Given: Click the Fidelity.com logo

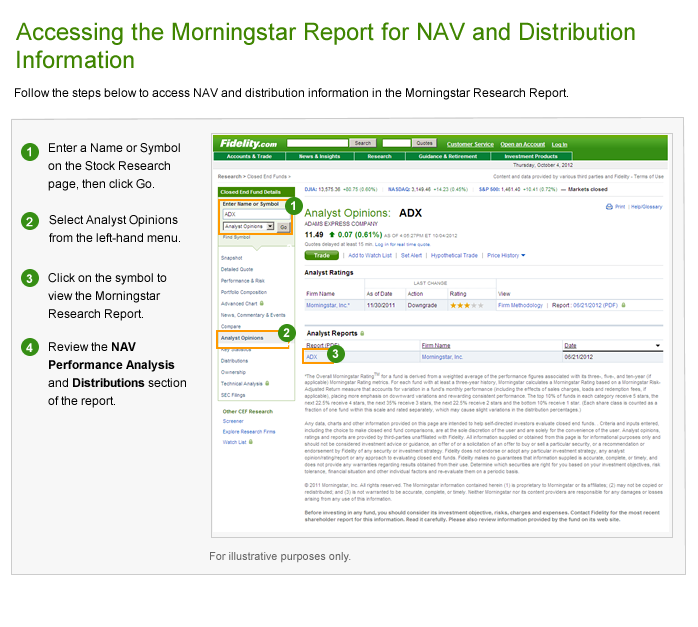Looking at the screenshot, I should coord(251,143).
